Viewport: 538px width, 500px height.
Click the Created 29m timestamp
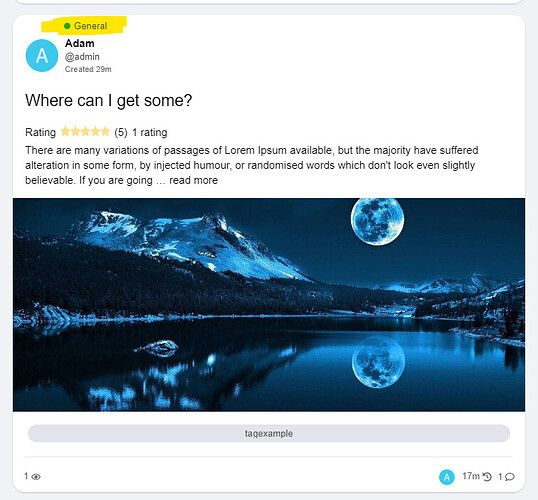click(x=88, y=69)
